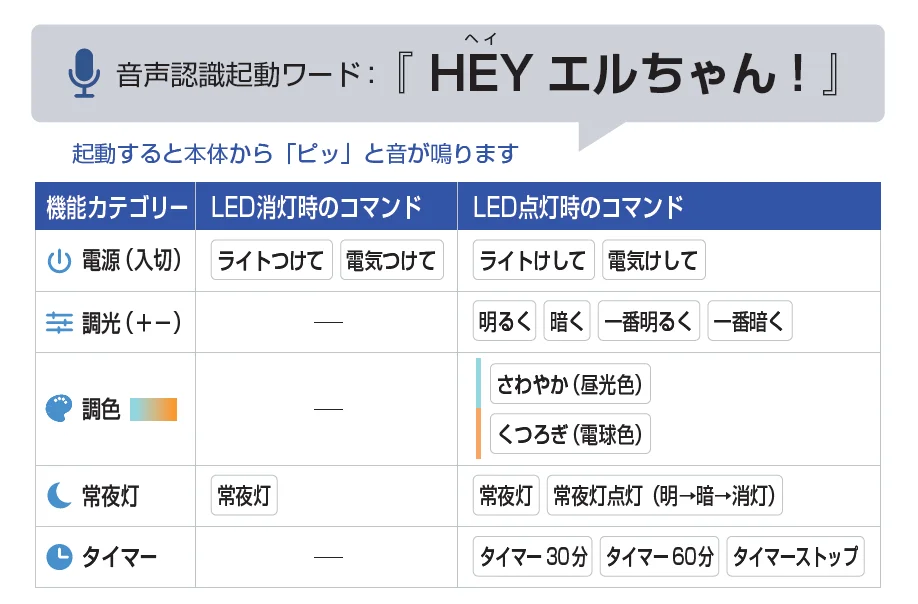Select the ライトけして command chip

point(533,260)
